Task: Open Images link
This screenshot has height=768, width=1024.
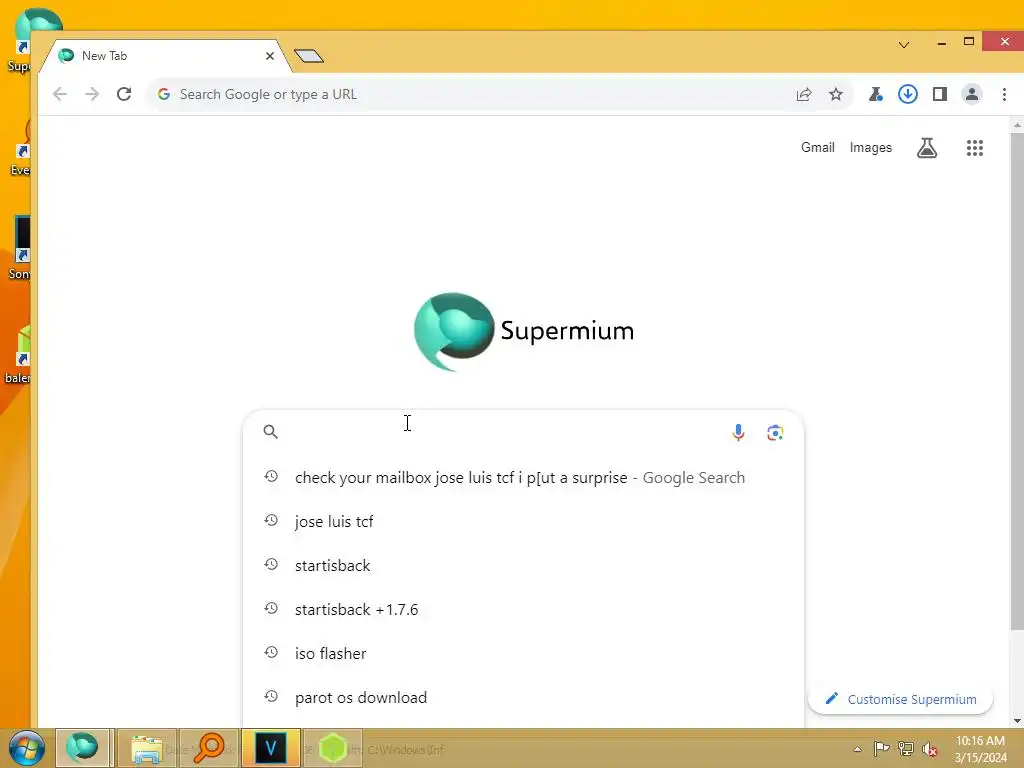Action: pyautogui.click(x=871, y=148)
